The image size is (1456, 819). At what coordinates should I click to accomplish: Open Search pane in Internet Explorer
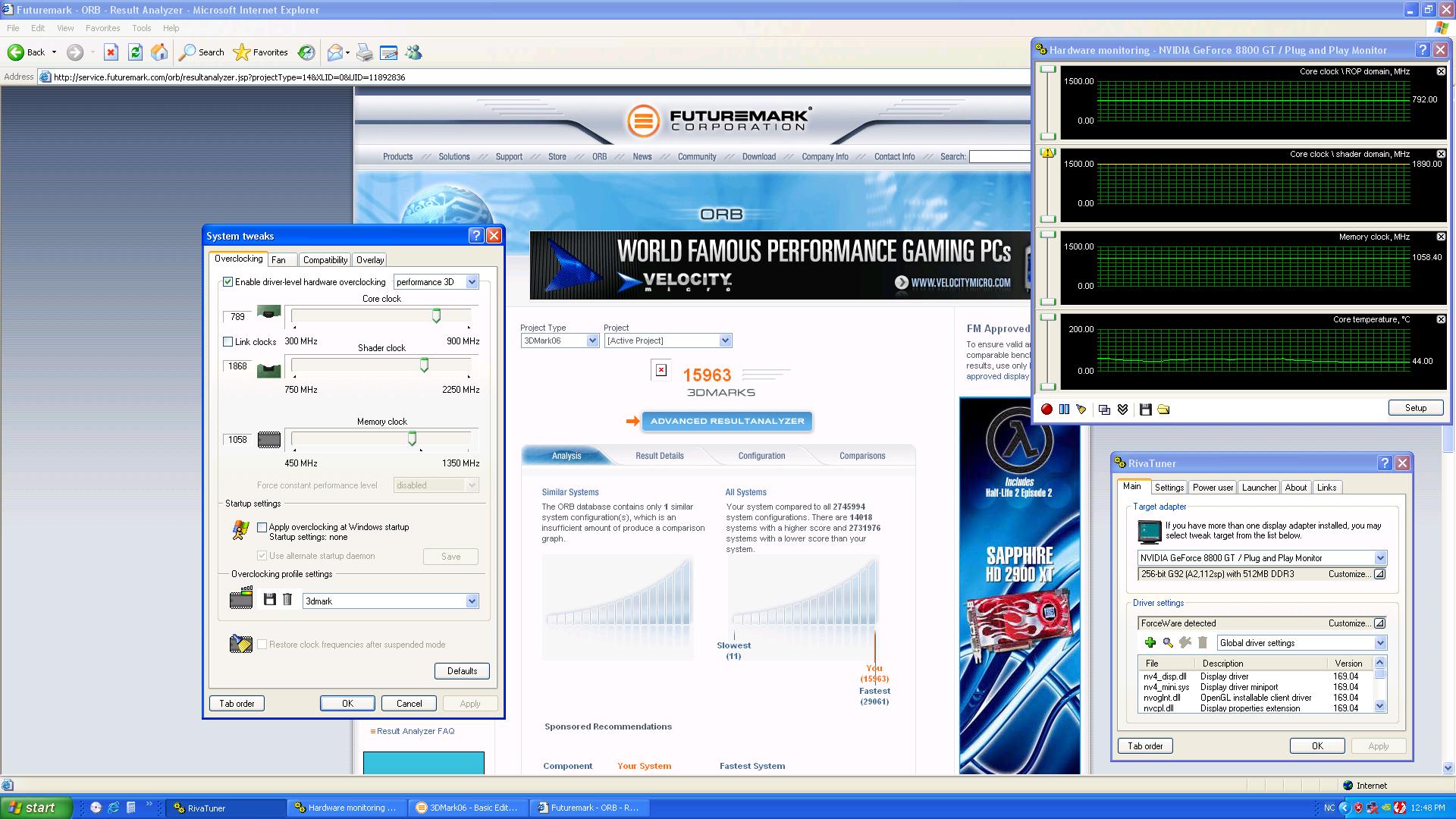[202, 52]
